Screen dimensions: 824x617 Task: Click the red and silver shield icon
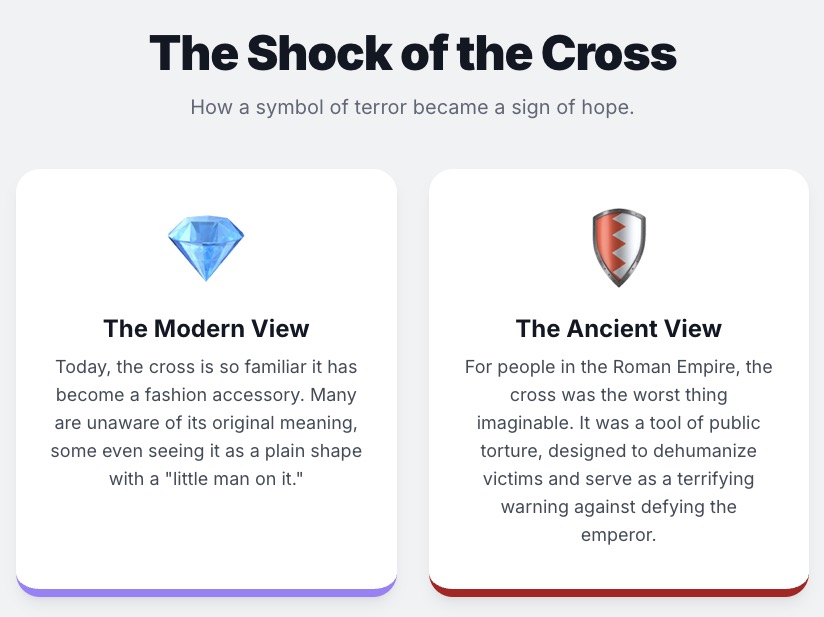[619, 247]
